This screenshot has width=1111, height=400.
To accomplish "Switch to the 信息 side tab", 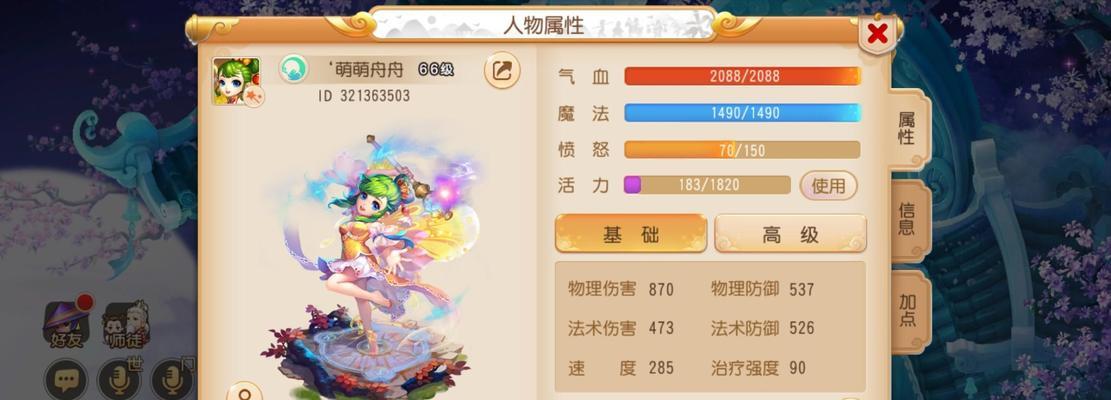I will click(907, 220).
